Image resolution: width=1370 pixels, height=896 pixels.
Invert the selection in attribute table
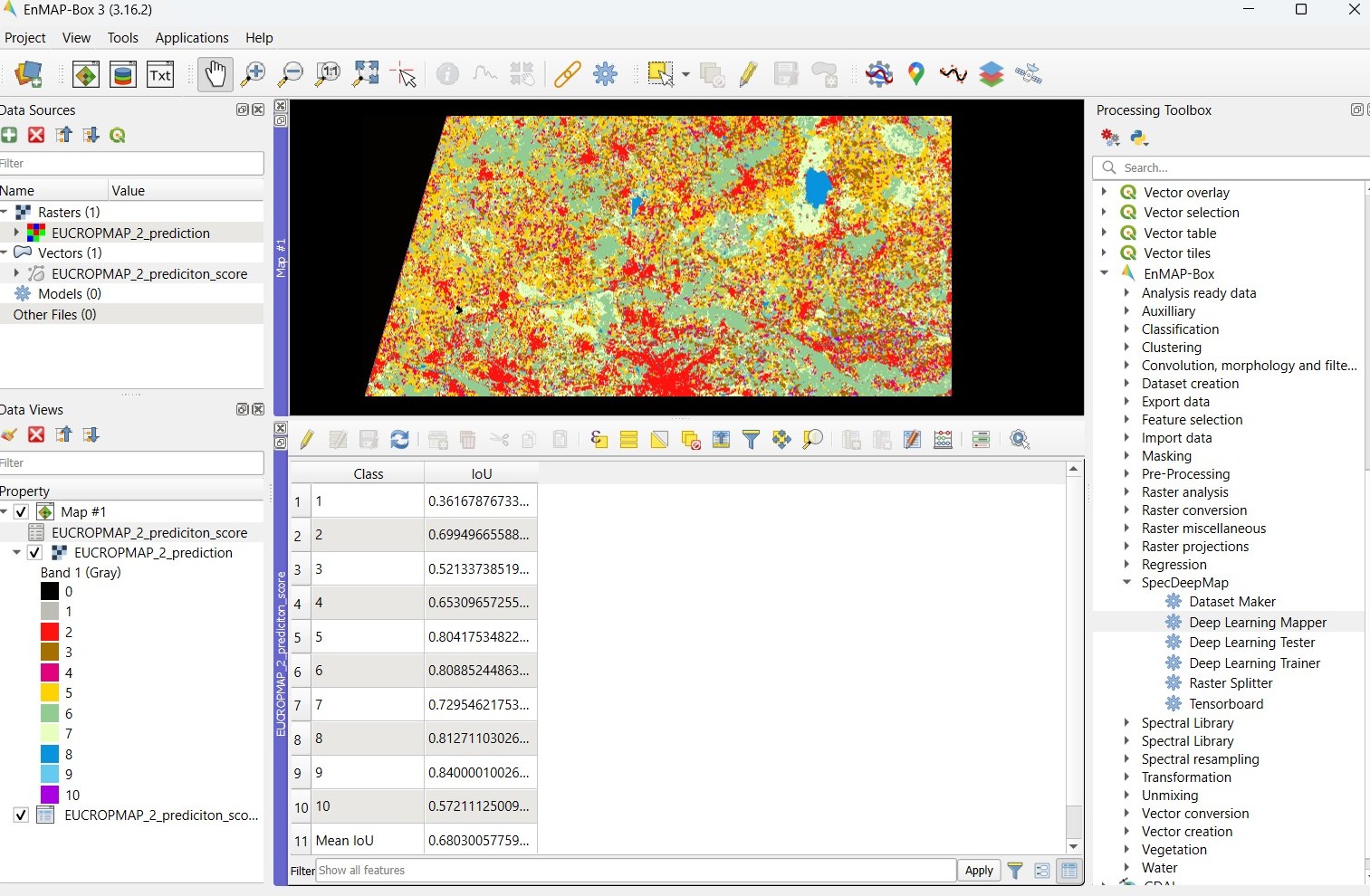(x=660, y=440)
